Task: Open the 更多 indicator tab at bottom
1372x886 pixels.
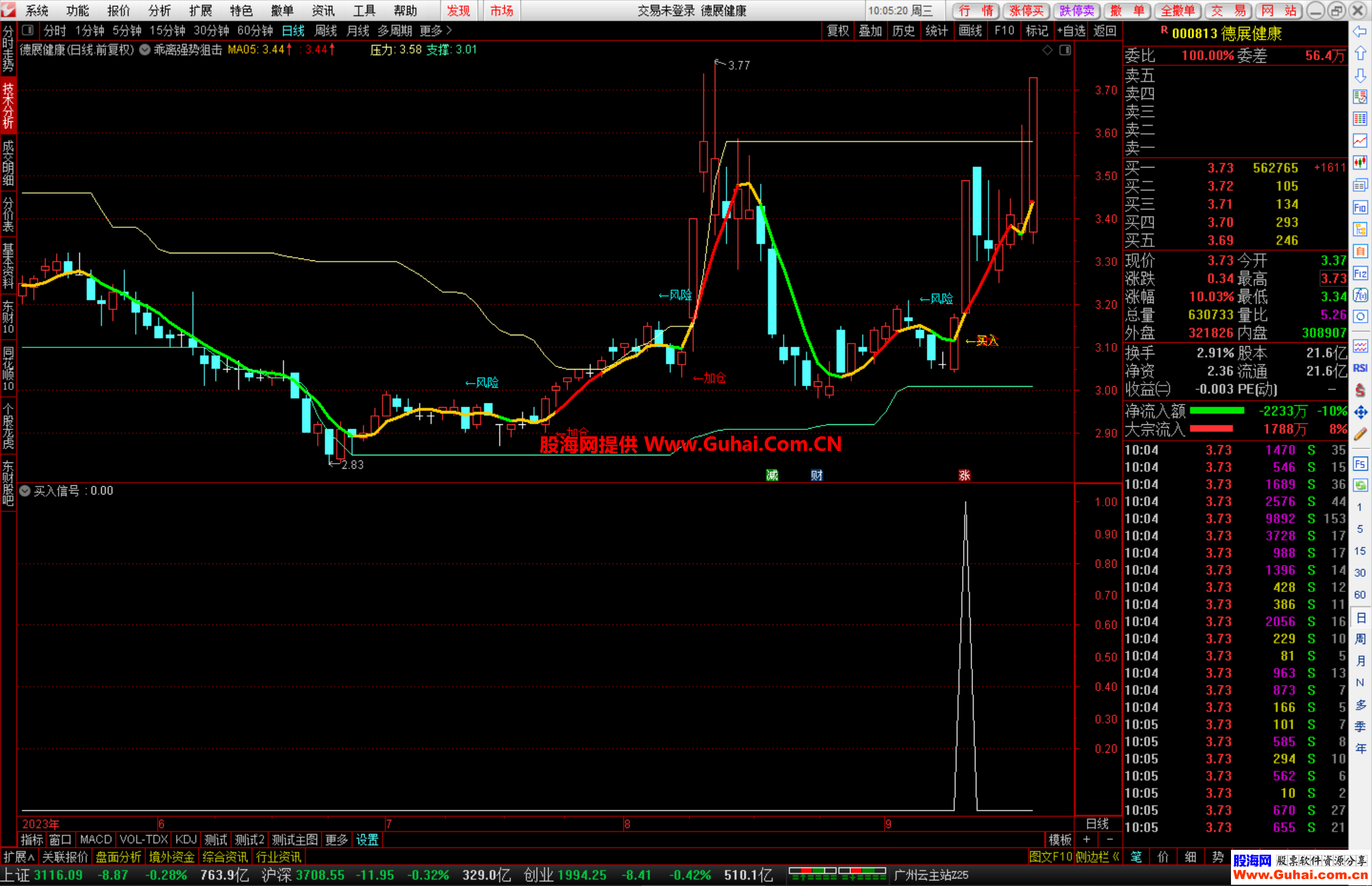Action: coord(337,840)
